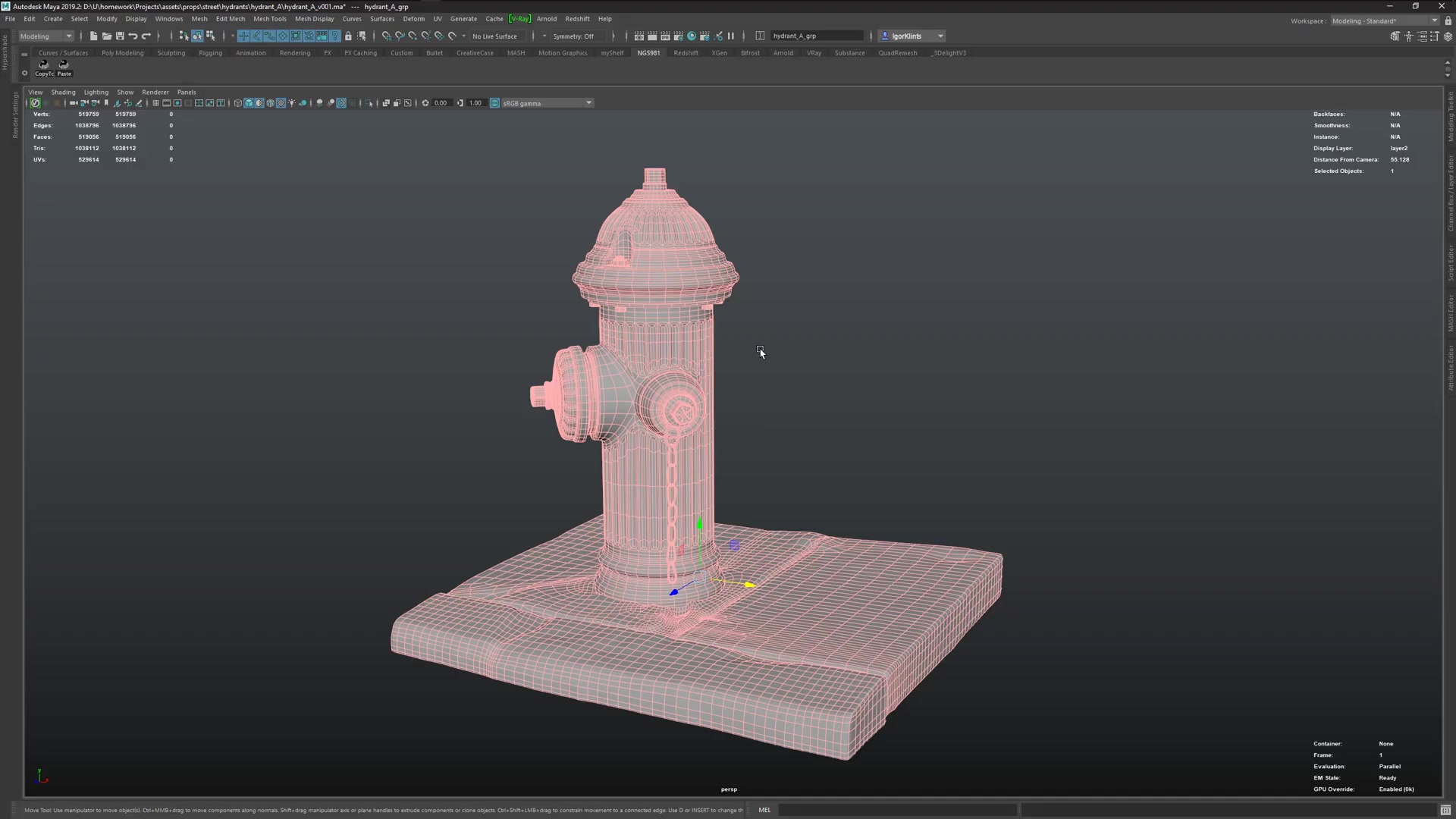This screenshot has width=1456, height=819.
Task: Click the Save scene icon
Action: (x=120, y=36)
